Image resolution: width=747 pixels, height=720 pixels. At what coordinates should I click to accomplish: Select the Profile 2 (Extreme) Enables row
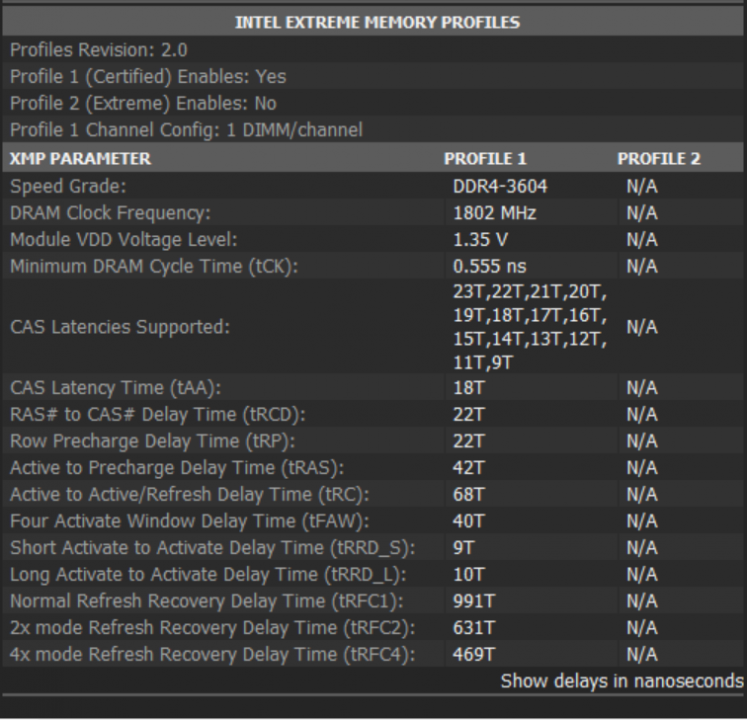[x=143, y=104]
